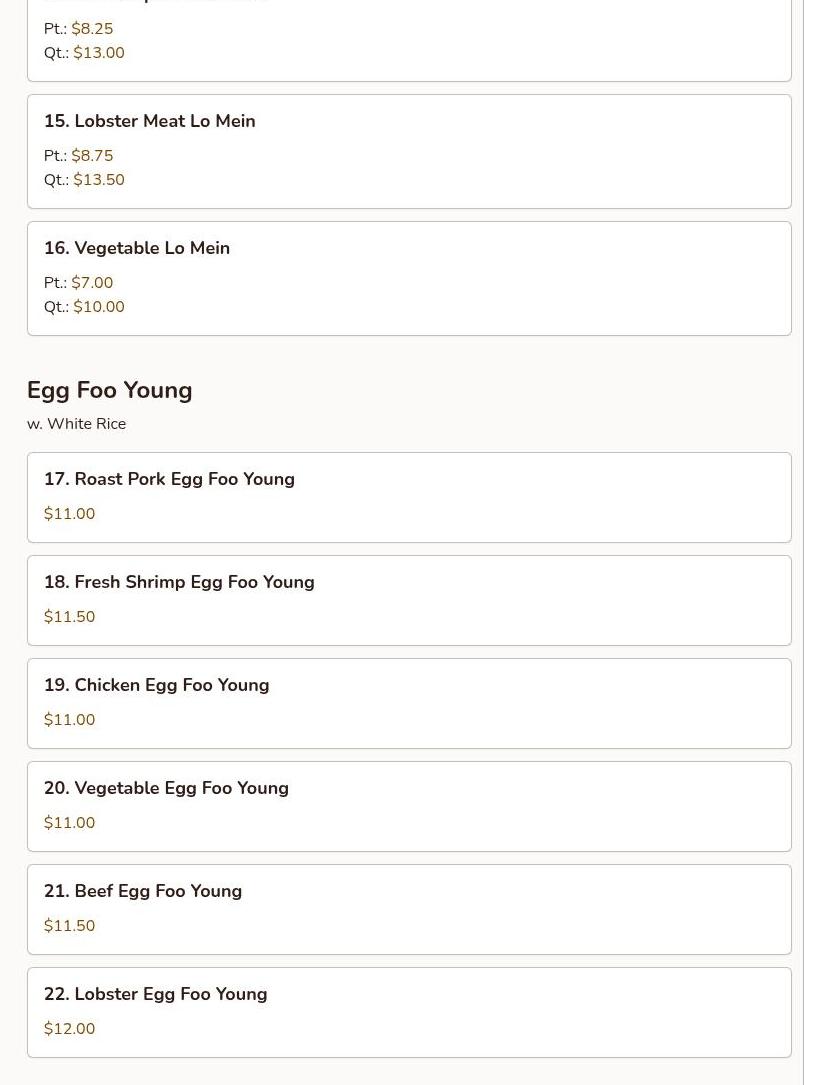Select the Vegetable Lo Mein item title

(137, 248)
